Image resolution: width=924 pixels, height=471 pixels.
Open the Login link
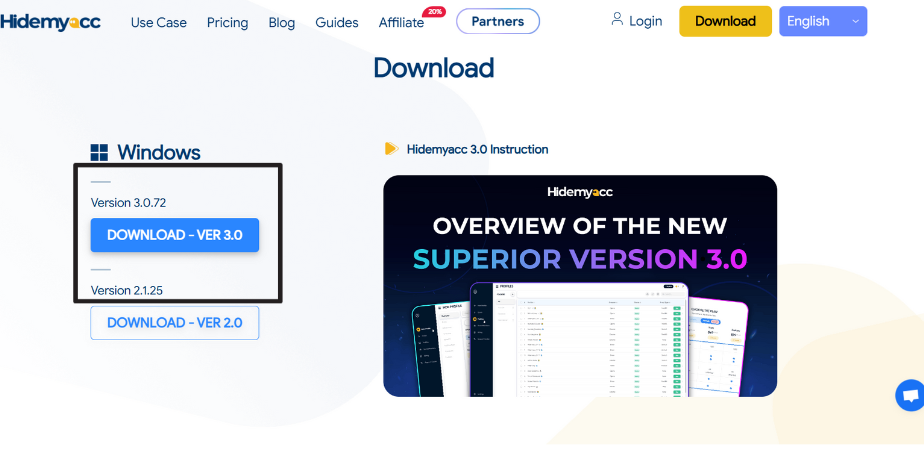click(x=645, y=21)
